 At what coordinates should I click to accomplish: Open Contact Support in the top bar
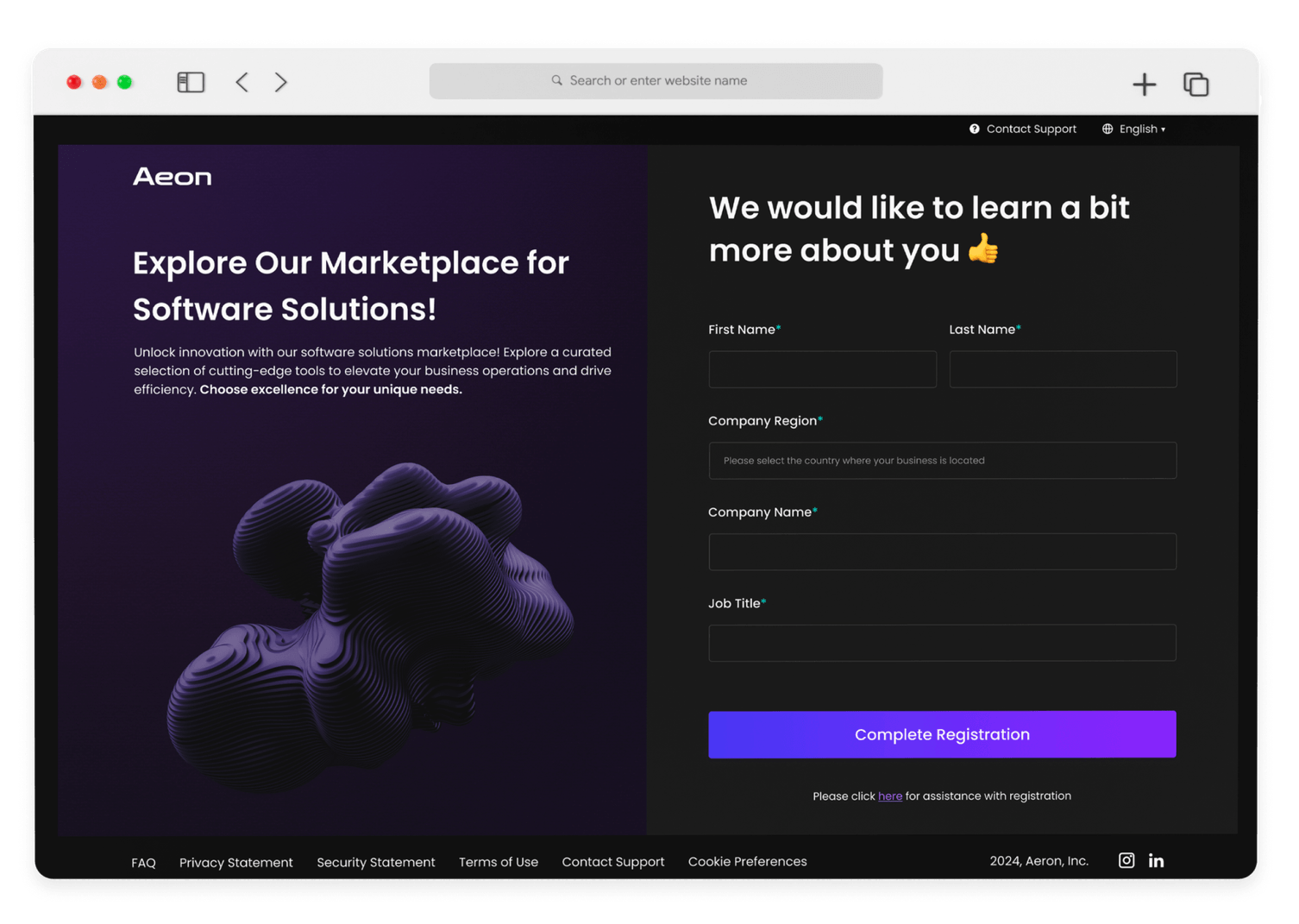pyautogui.click(x=1032, y=129)
